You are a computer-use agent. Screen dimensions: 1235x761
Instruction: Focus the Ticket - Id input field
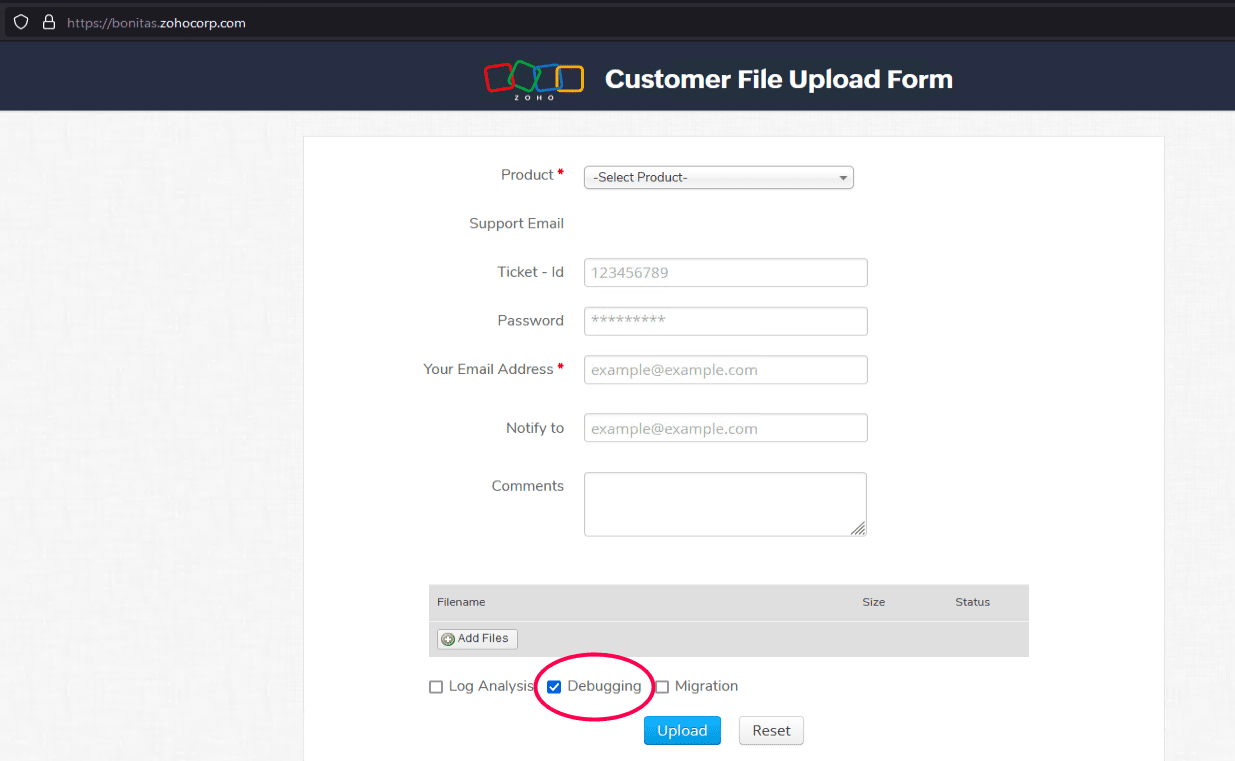725,273
